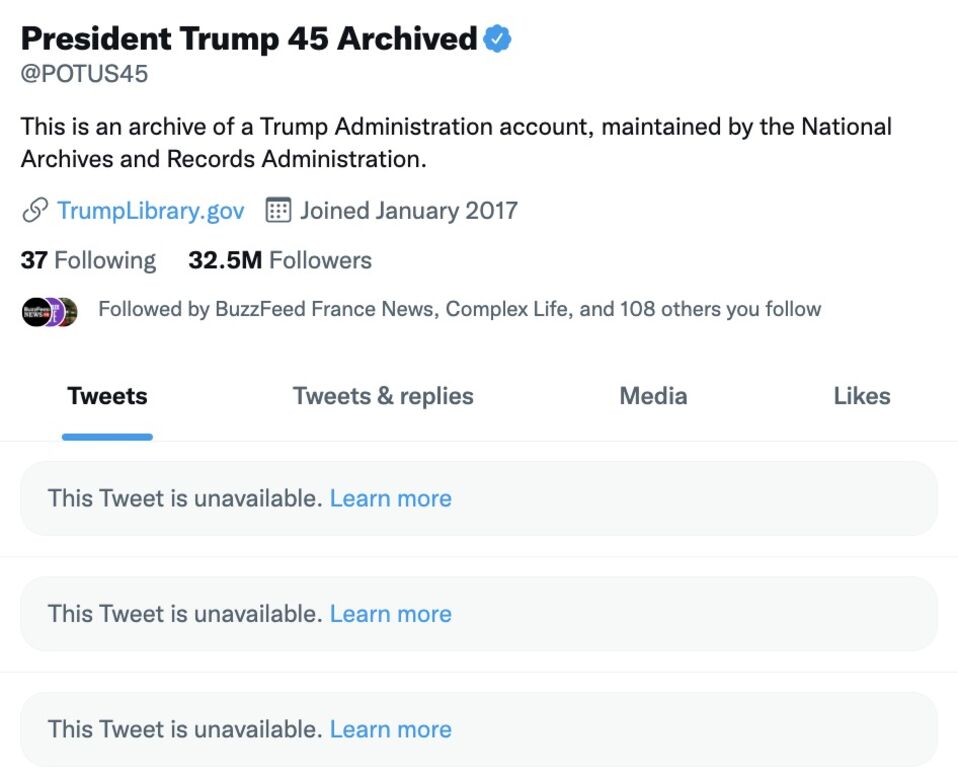The height and width of the screenshot is (780, 958).
Task: Switch to the Tweets tab
Action: click(x=107, y=396)
